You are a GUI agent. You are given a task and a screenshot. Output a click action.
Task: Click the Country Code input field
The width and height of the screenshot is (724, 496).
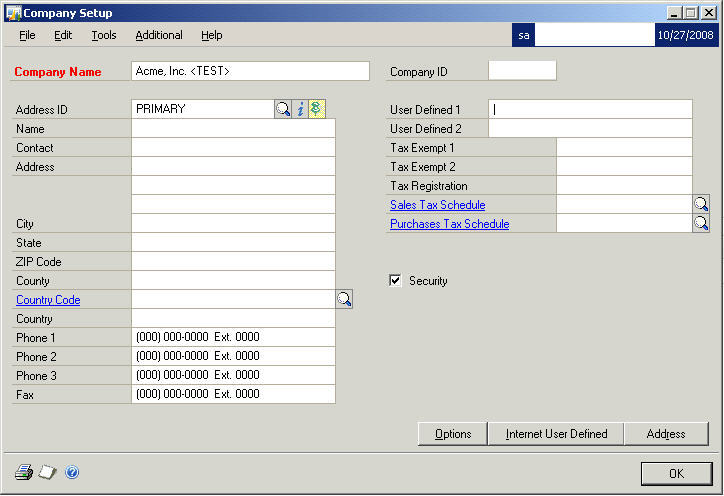coord(233,299)
